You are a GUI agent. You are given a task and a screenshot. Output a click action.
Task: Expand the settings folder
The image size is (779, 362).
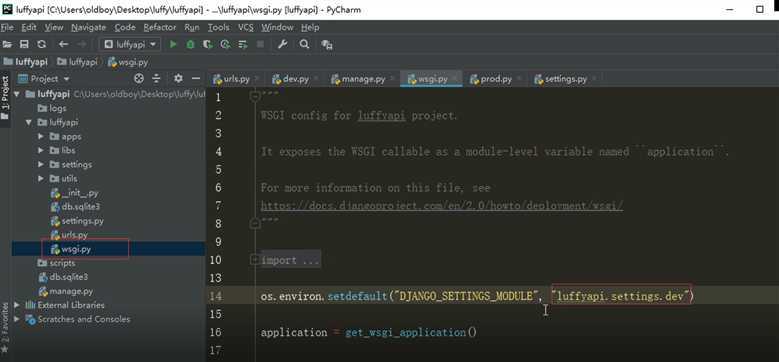click(41, 164)
